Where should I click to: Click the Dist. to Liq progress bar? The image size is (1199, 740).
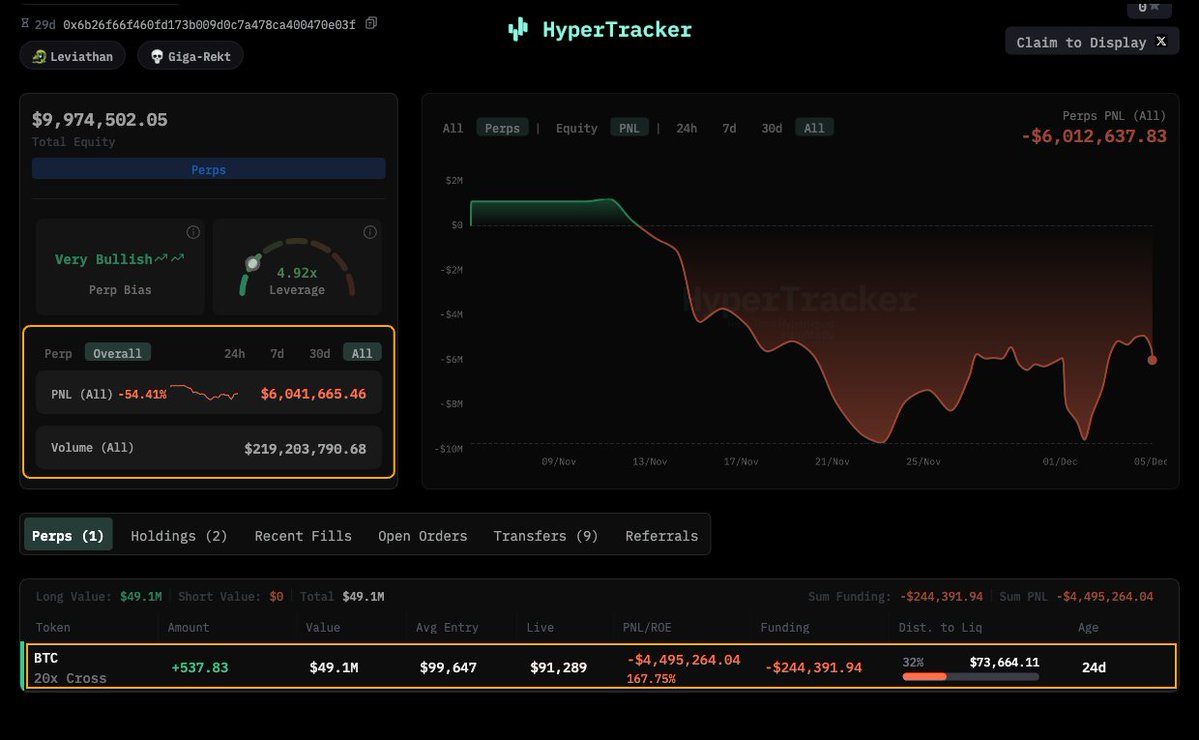tap(970, 677)
